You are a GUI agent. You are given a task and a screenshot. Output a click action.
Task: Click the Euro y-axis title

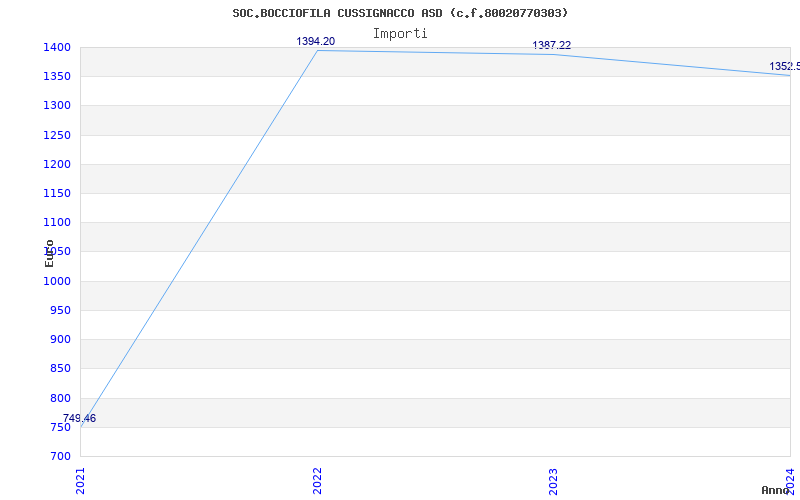49,253
